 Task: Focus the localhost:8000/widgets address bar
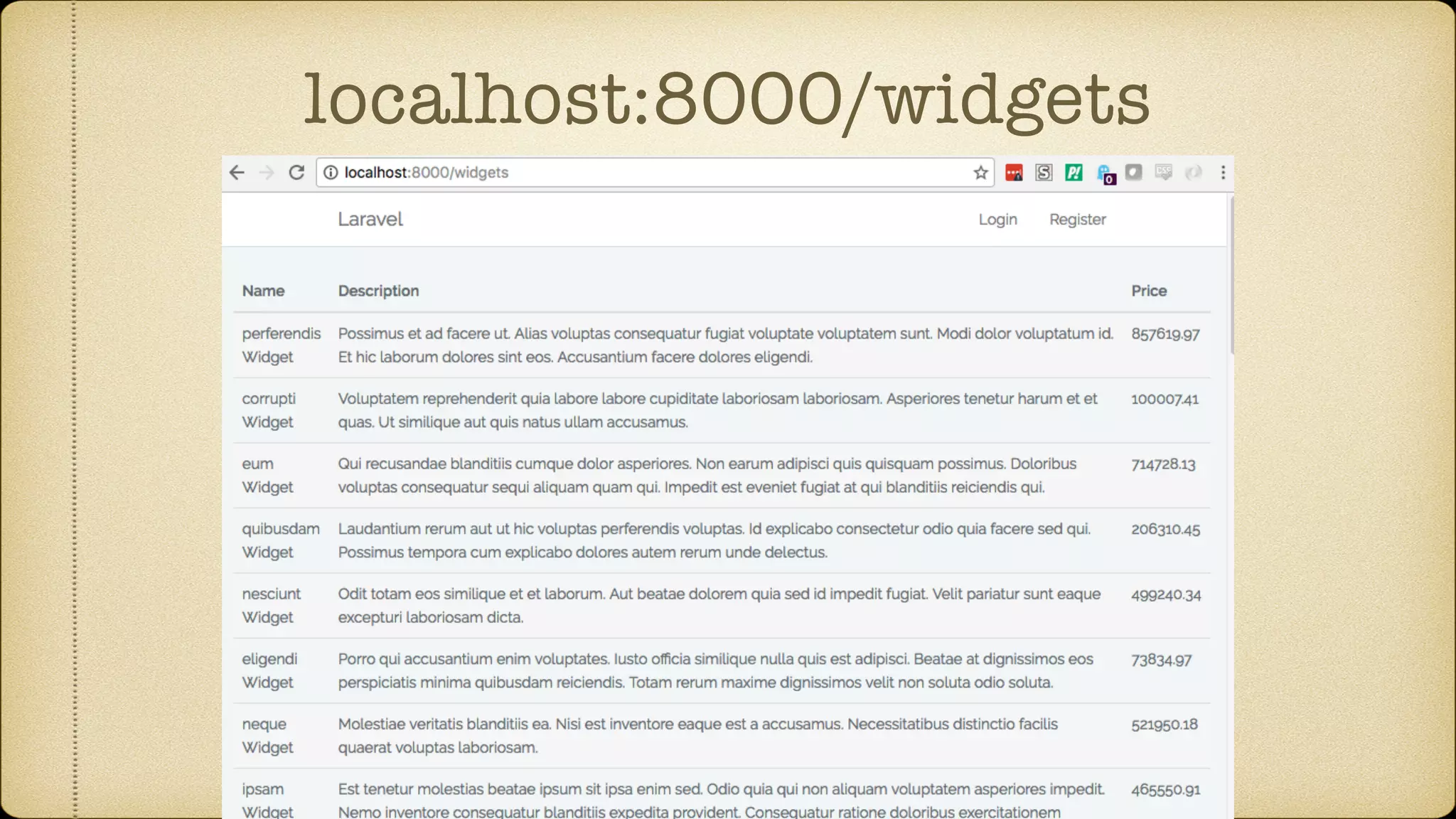click(x=654, y=173)
